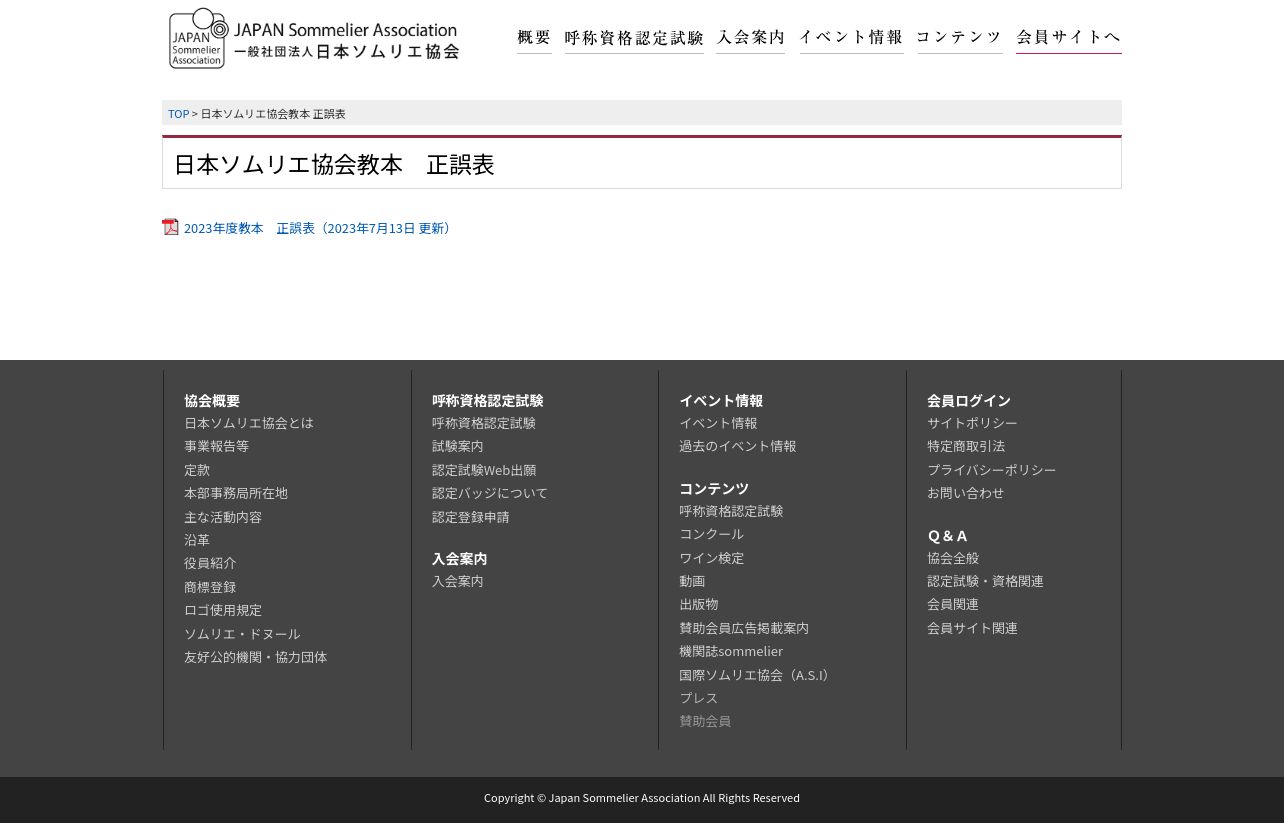
Task: Open ワイン検定 footer link
Action: [712, 558]
